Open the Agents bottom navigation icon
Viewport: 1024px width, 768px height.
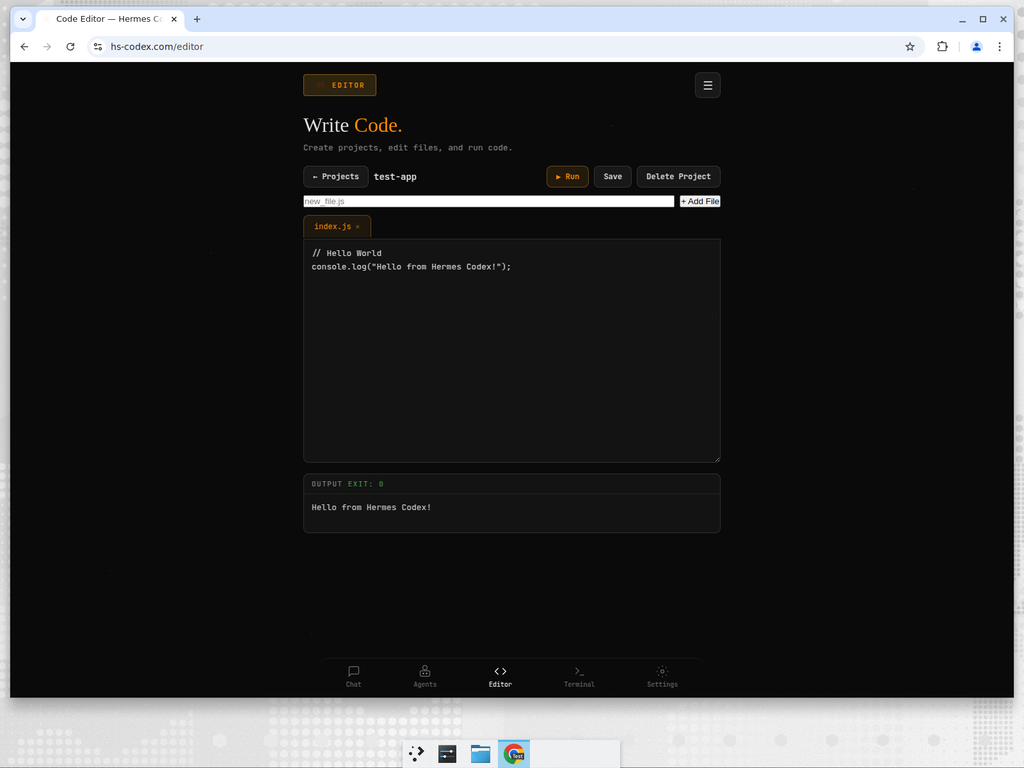424,676
